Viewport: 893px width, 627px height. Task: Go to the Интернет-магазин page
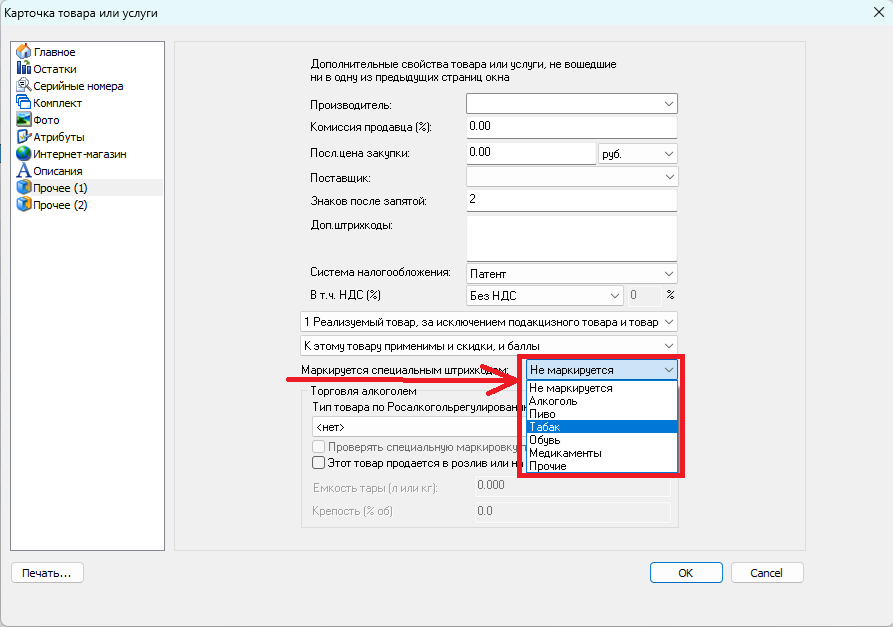click(80, 154)
